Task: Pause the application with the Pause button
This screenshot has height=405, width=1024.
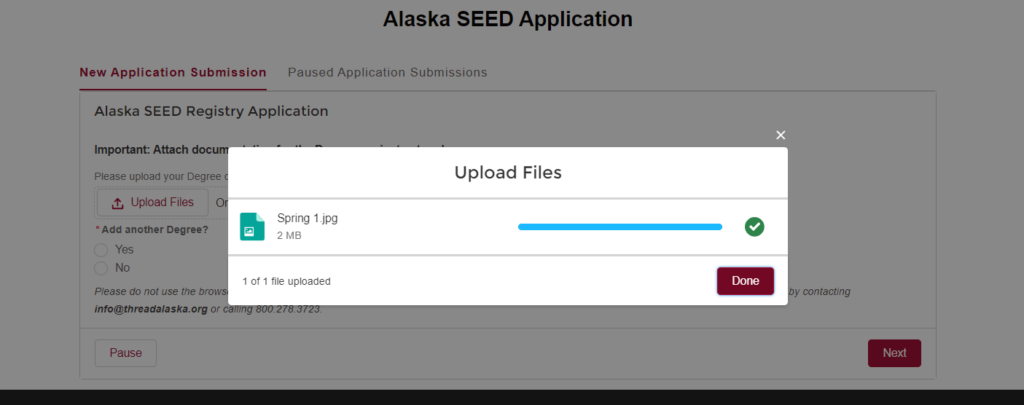Action: 126,353
